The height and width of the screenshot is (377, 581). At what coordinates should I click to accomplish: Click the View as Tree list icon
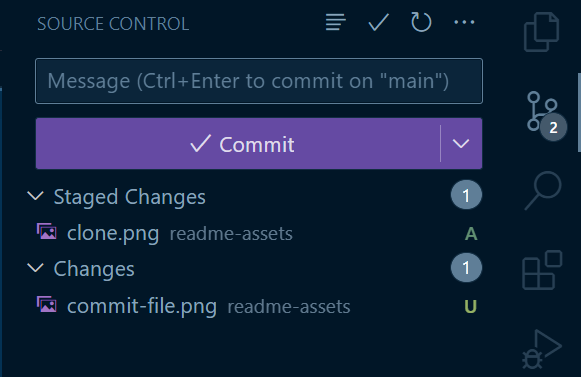click(x=335, y=22)
